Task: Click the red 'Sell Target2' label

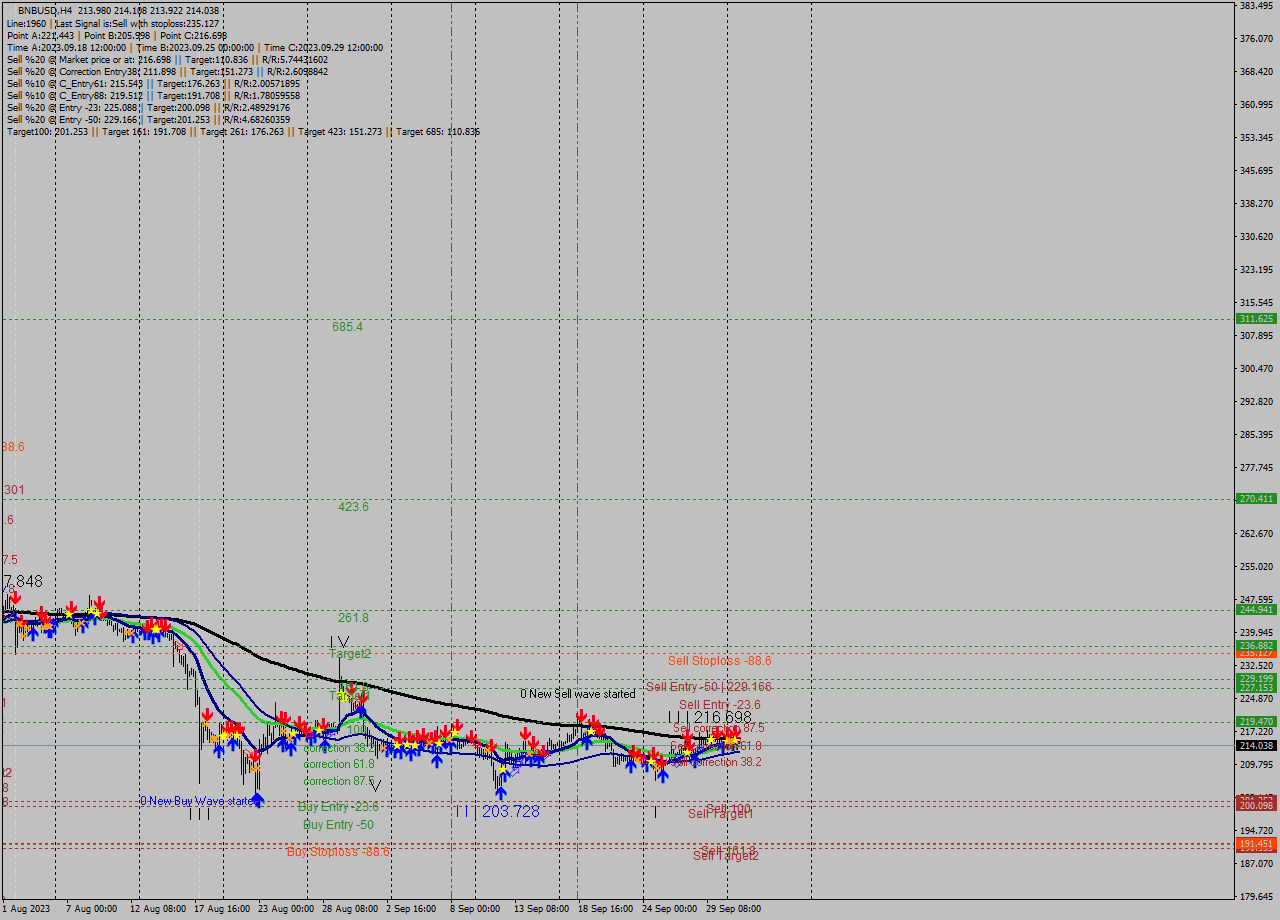Action: [725, 856]
